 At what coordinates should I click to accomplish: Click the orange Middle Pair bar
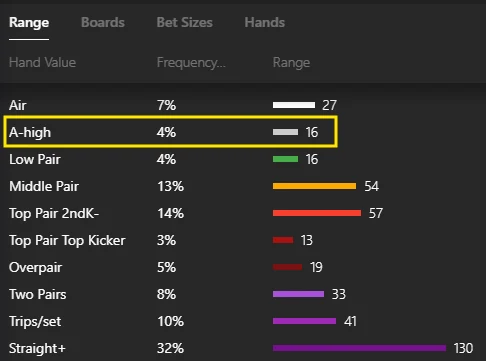[x=314, y=186]
